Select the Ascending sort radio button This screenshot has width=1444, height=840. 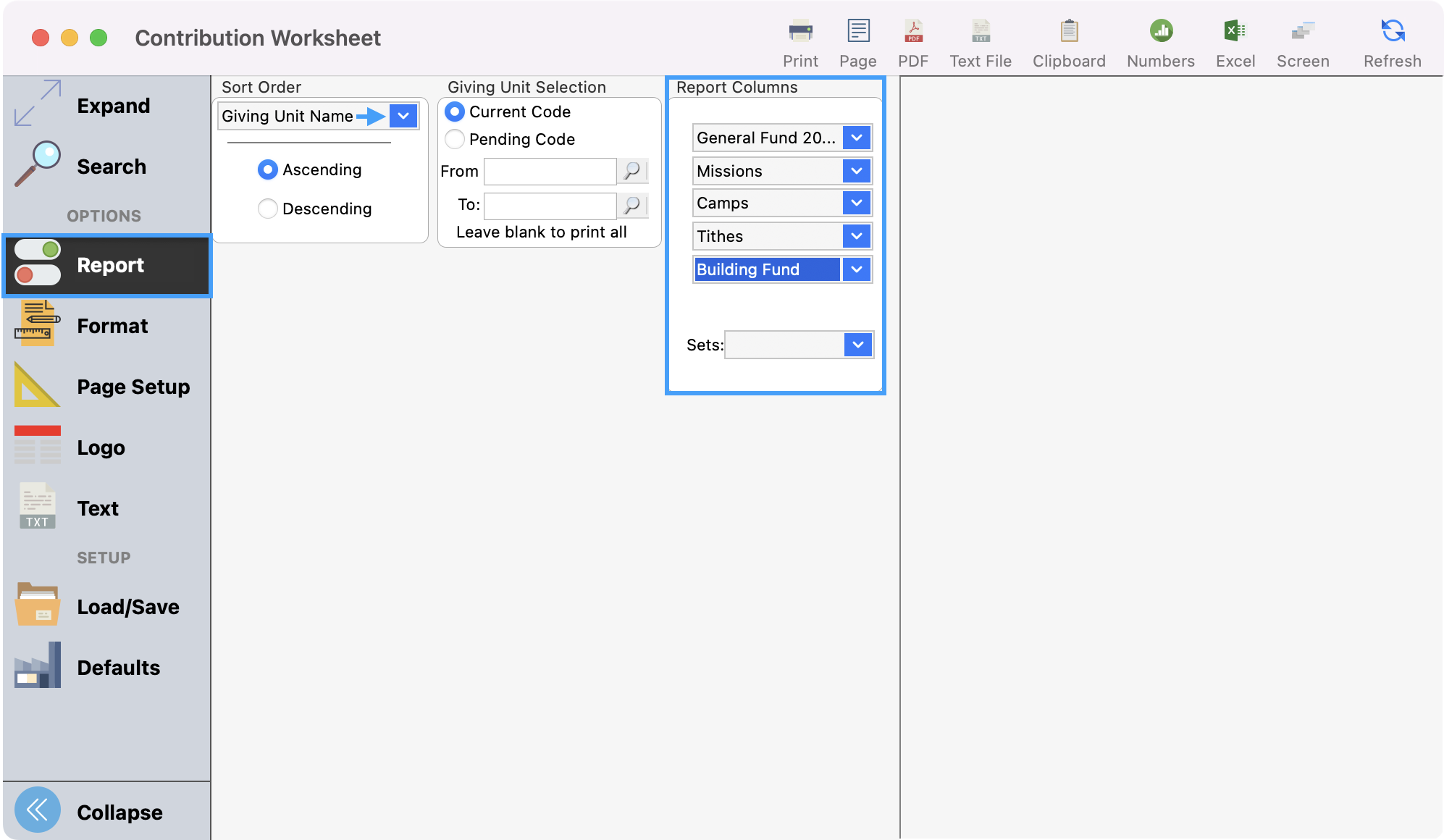(x=267, y=169)
